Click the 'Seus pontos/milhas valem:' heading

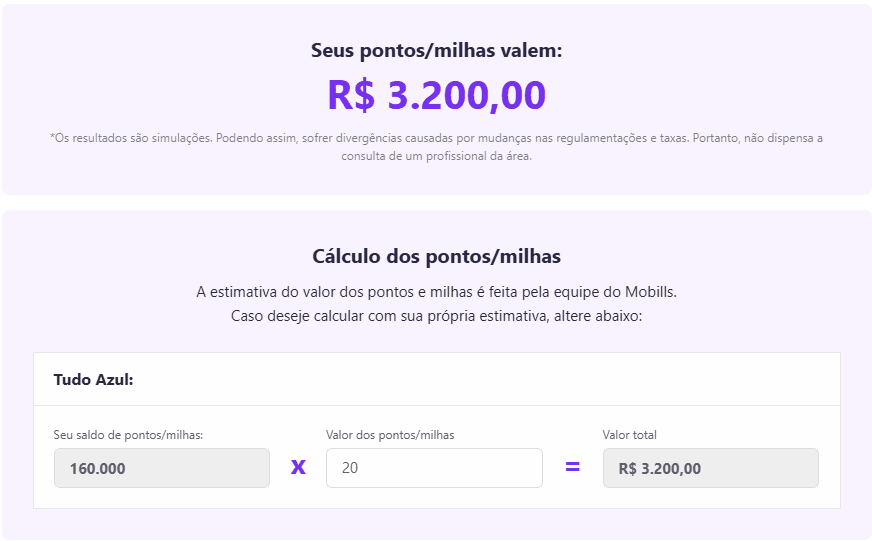[x=436, y=50]
